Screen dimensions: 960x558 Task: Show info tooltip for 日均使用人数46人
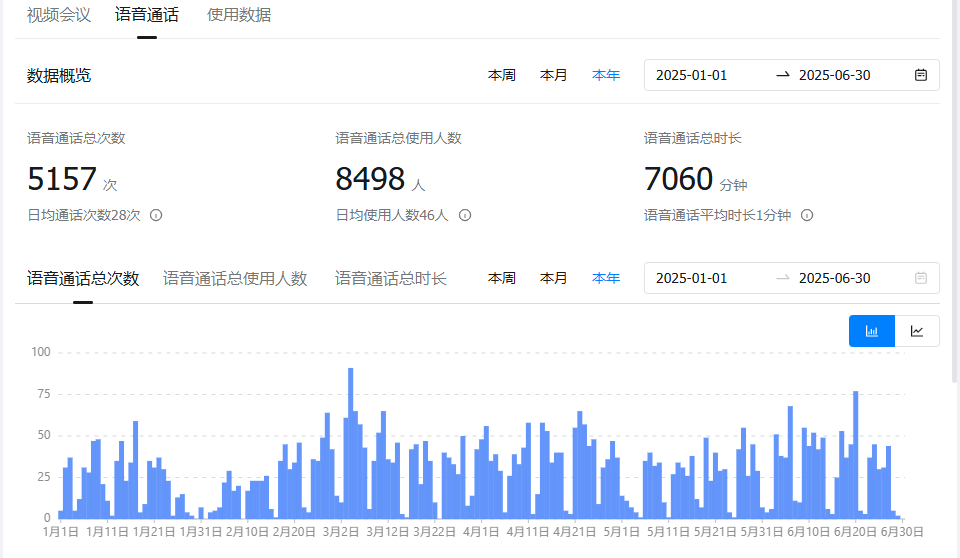465,215
